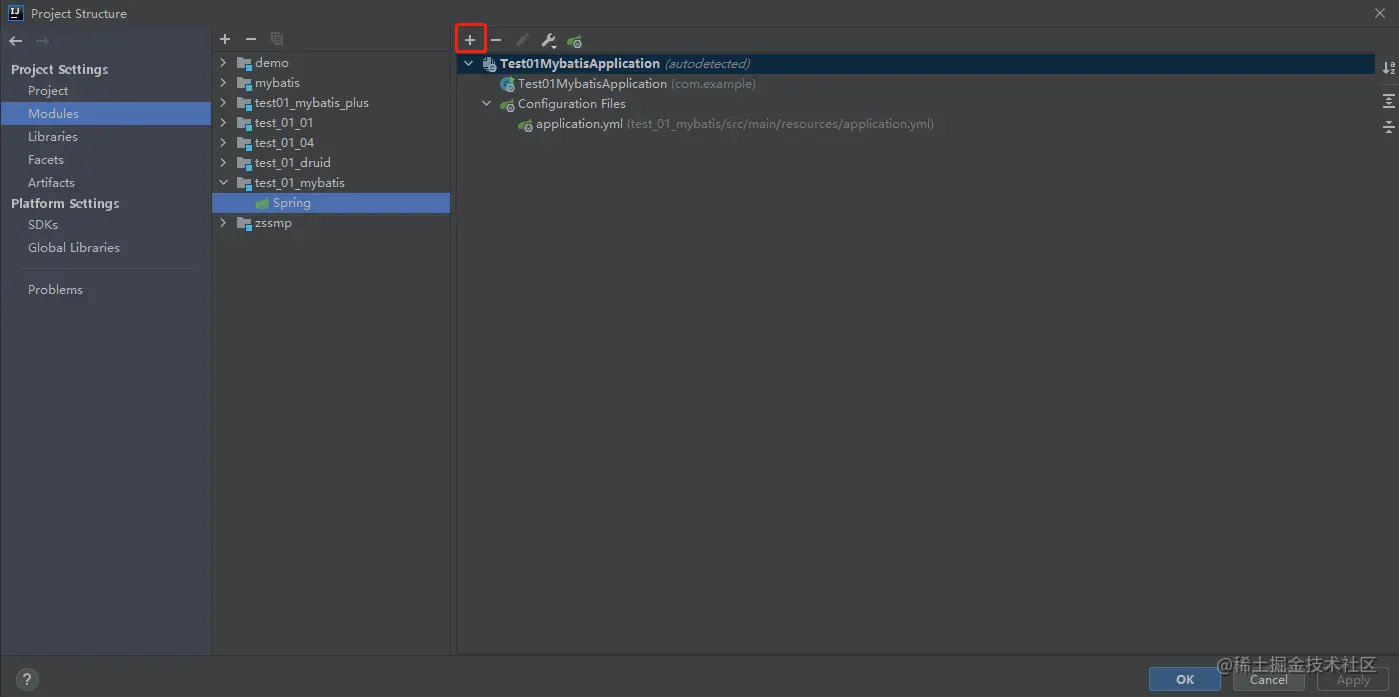Viewport: 1399px width, 697px height.
Task: Click the zssmp module folder icon
Action: click(x=244, y=223)
